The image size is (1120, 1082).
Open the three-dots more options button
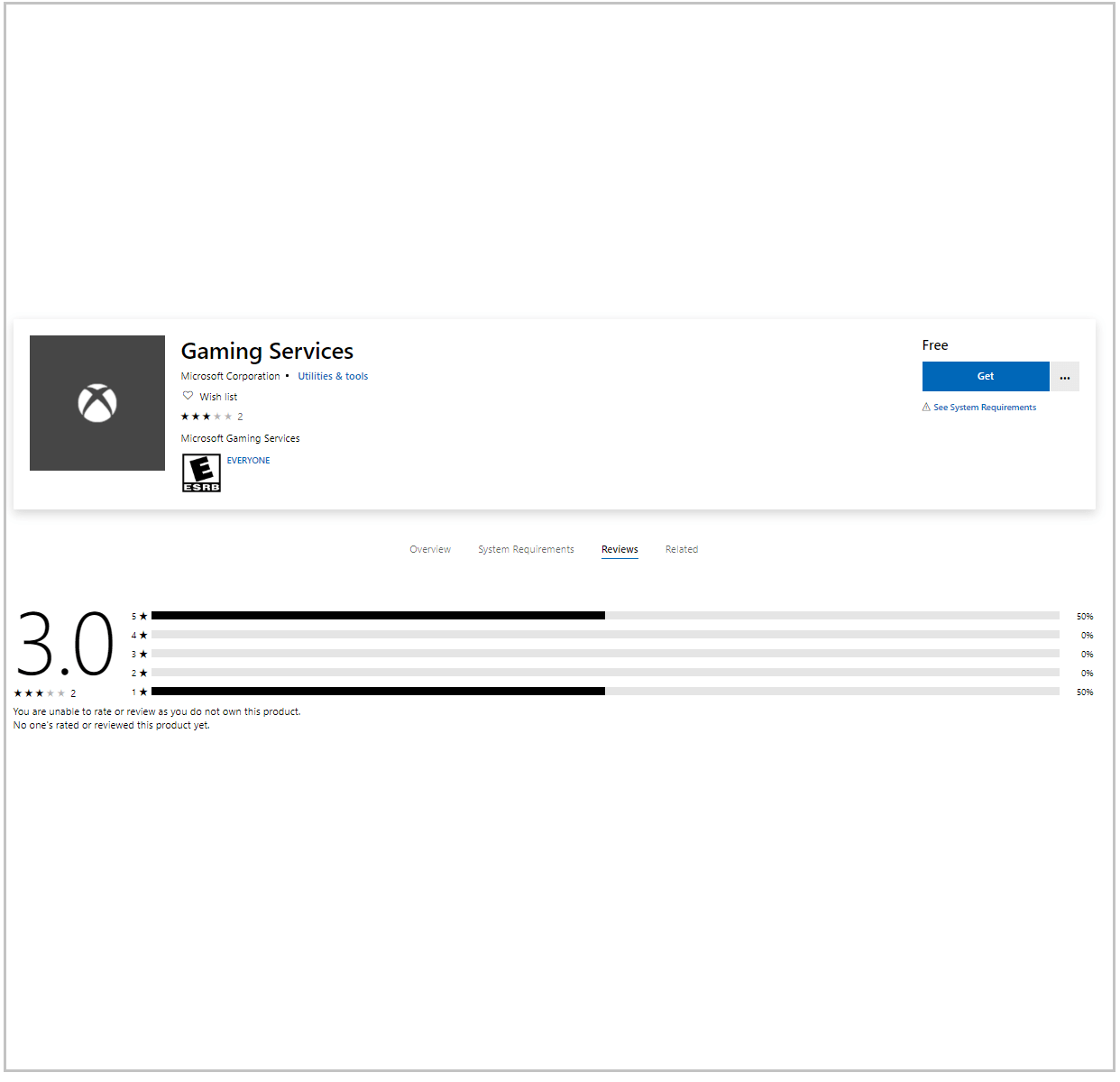[x=1065, y=377]
